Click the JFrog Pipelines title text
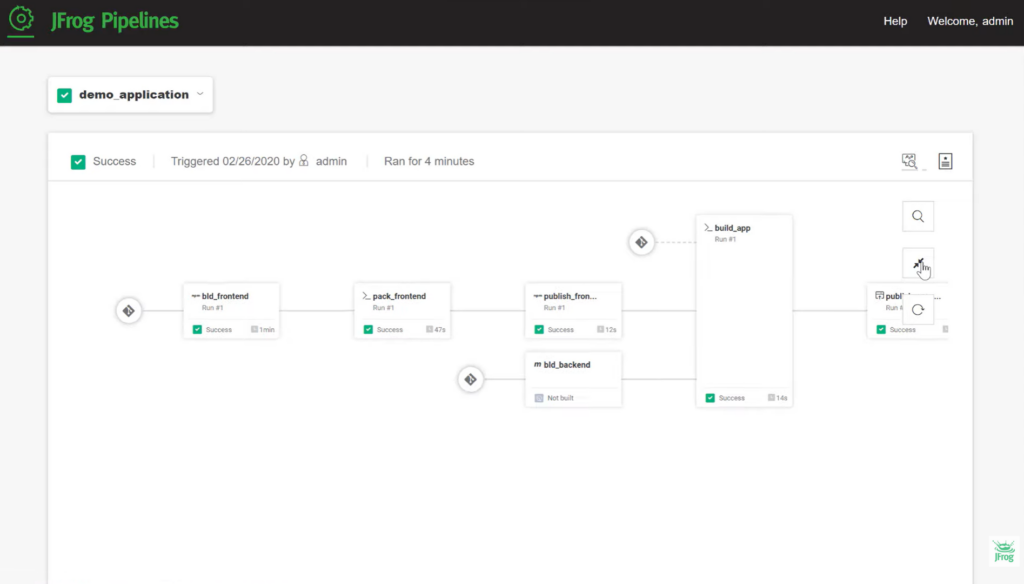Image resolution: width=1024 pixels, height=584 pixels. (x=115, y=21)
